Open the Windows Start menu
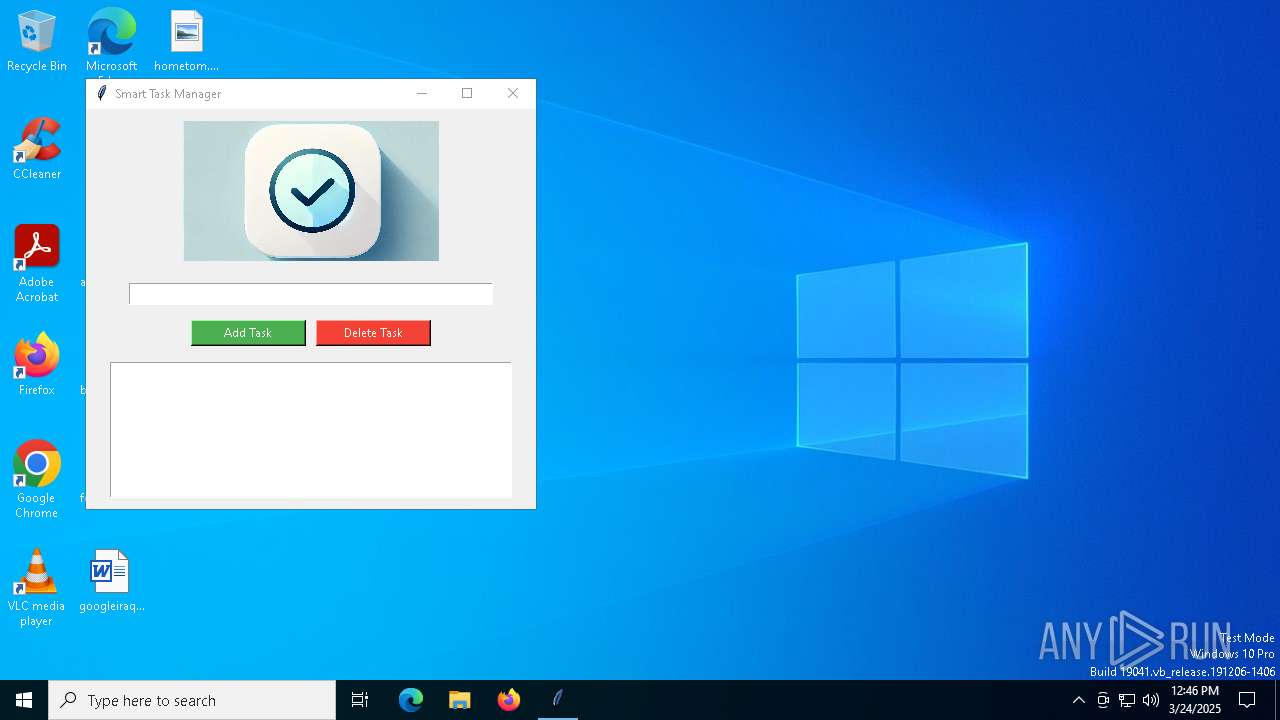Image resolution: width=1280 pixels, height=720 pixels. 24,700
